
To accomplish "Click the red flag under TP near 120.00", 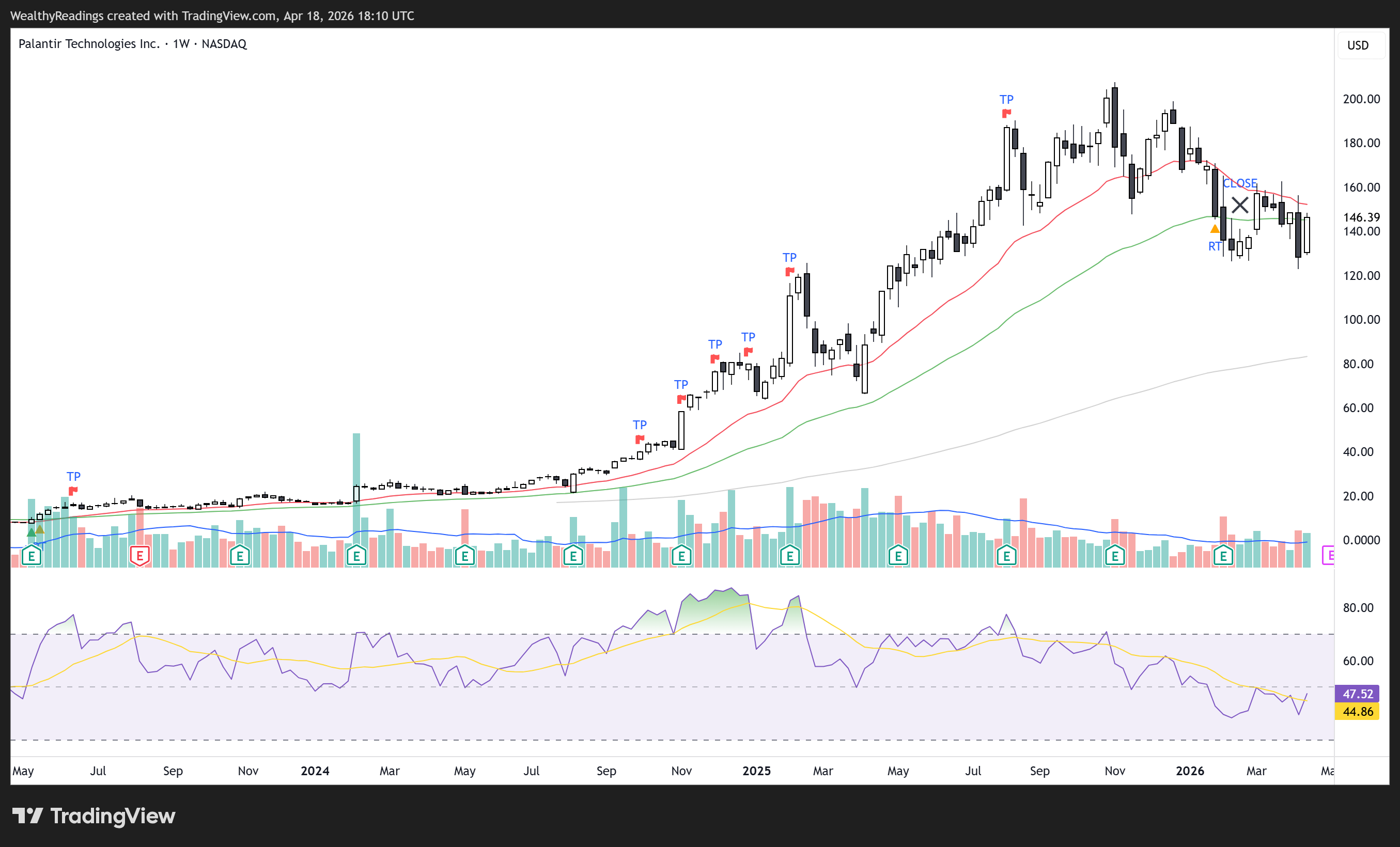I will [789, 272].
